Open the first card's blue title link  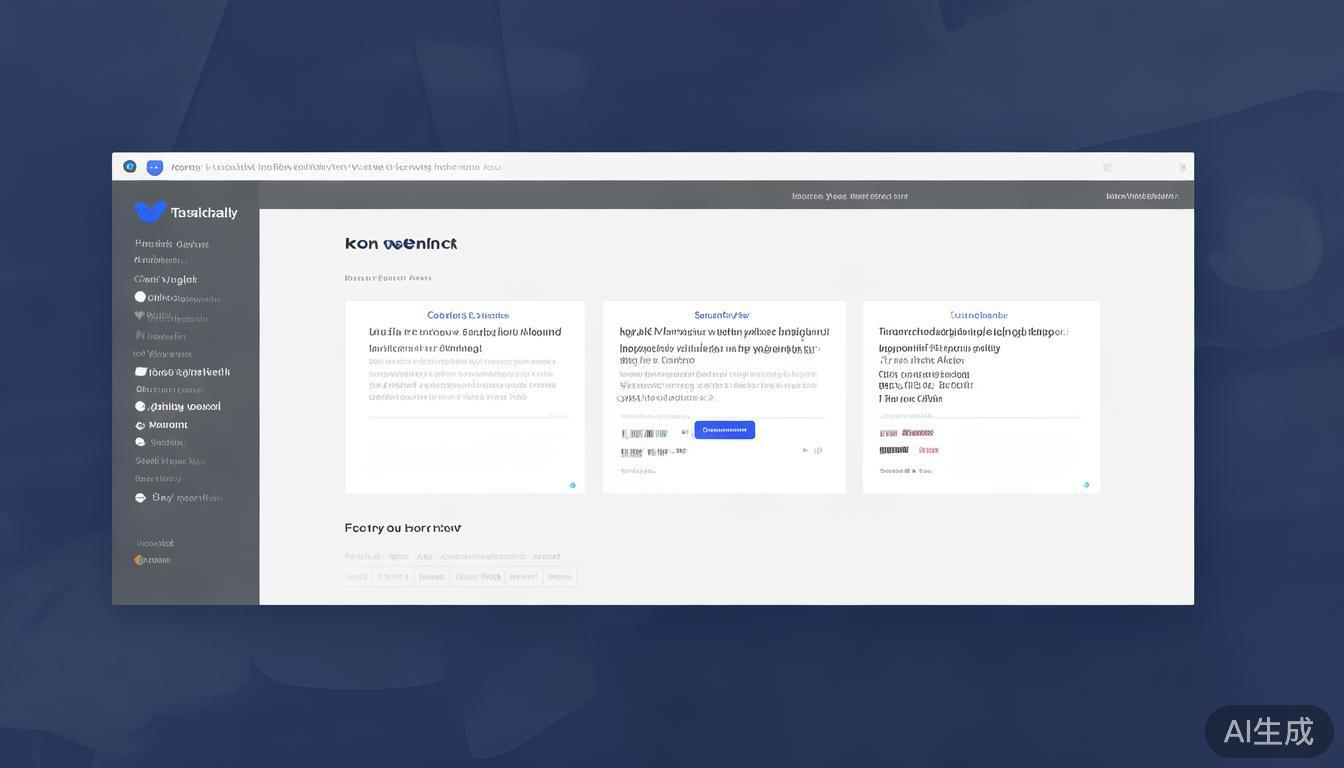[x=467, y=315]
